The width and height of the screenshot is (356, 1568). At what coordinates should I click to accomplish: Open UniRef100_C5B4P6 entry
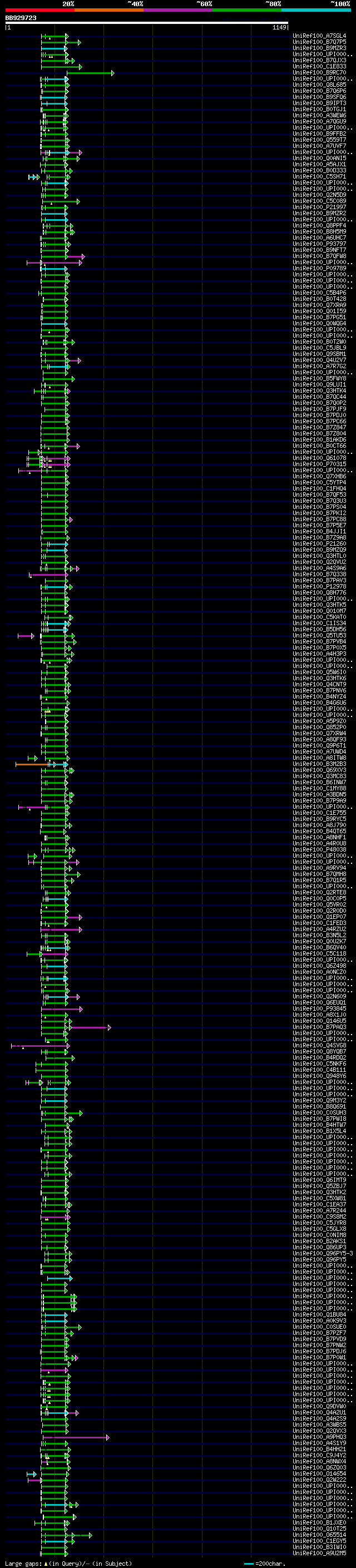click(319, 293)
